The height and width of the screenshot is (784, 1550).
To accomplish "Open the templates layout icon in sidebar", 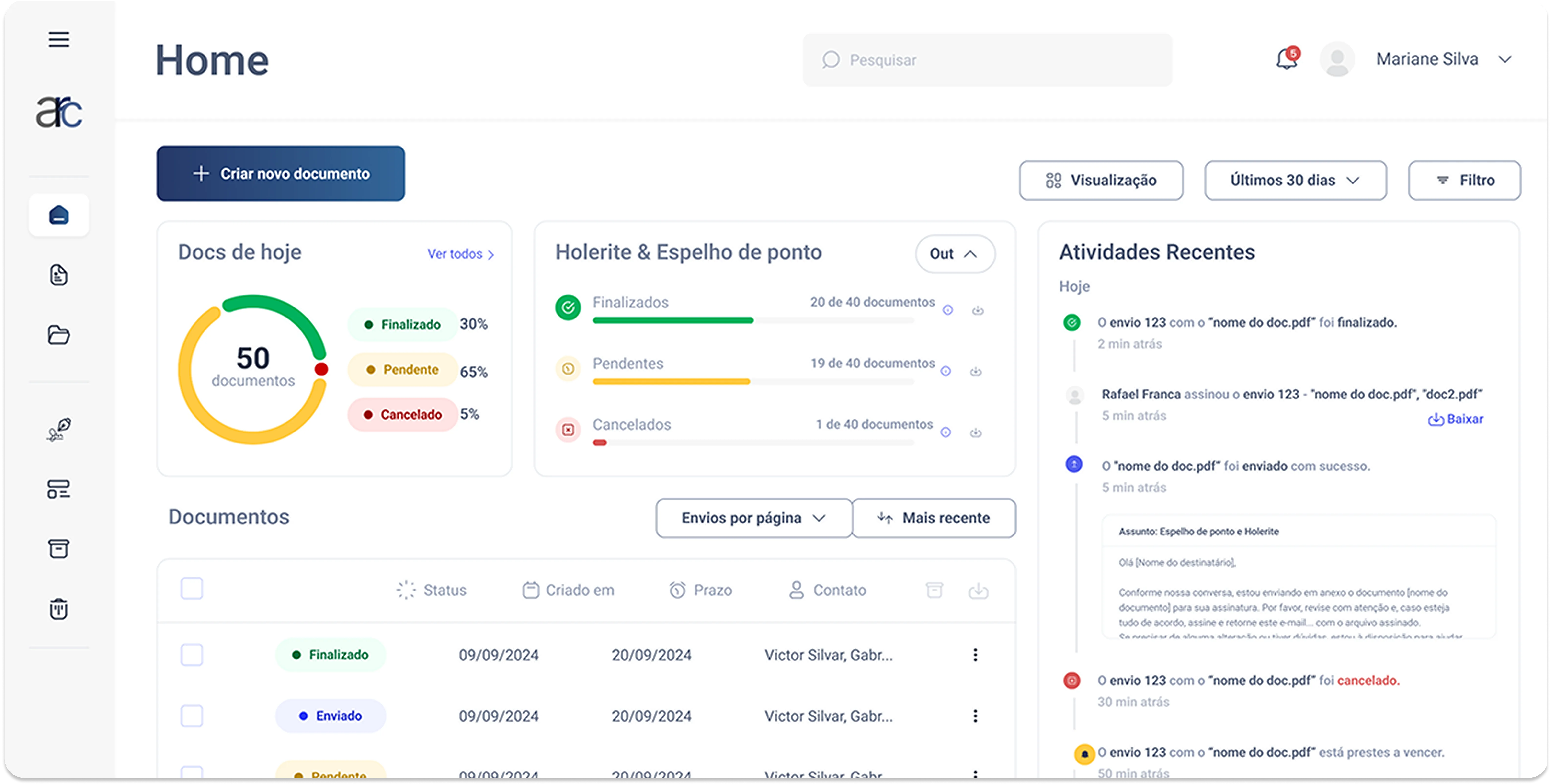I will (x=59, y=489).
